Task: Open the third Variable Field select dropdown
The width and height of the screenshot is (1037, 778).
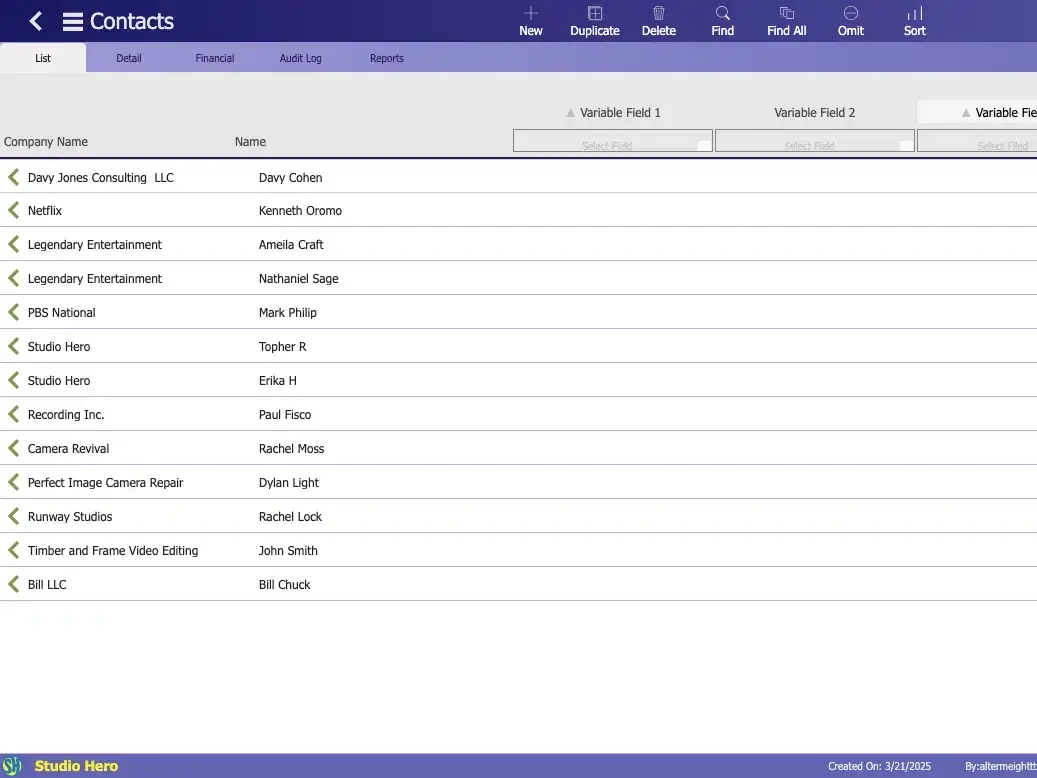Action: point(977,141)
